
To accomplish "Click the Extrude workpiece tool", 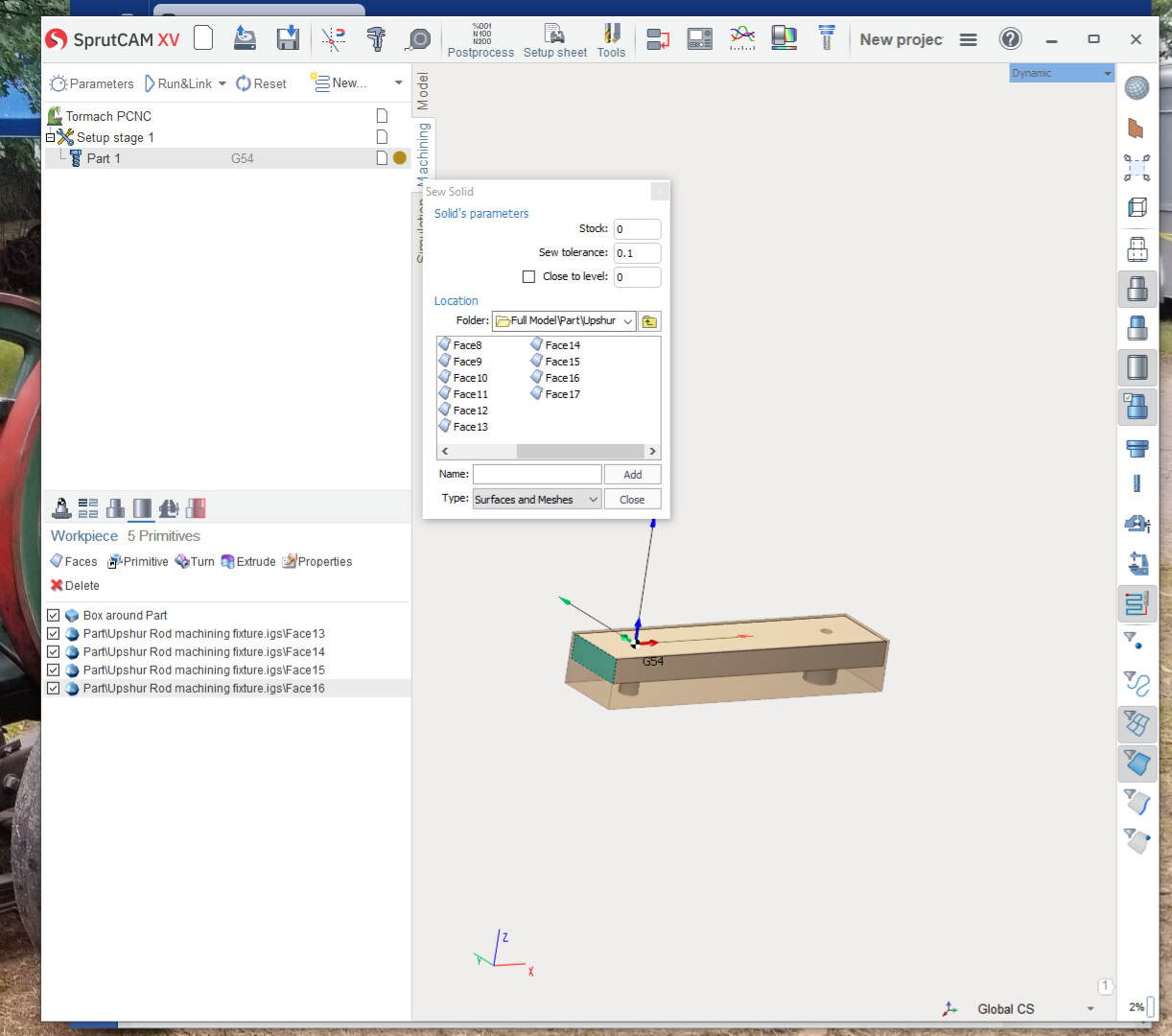I will coord(248,562).
